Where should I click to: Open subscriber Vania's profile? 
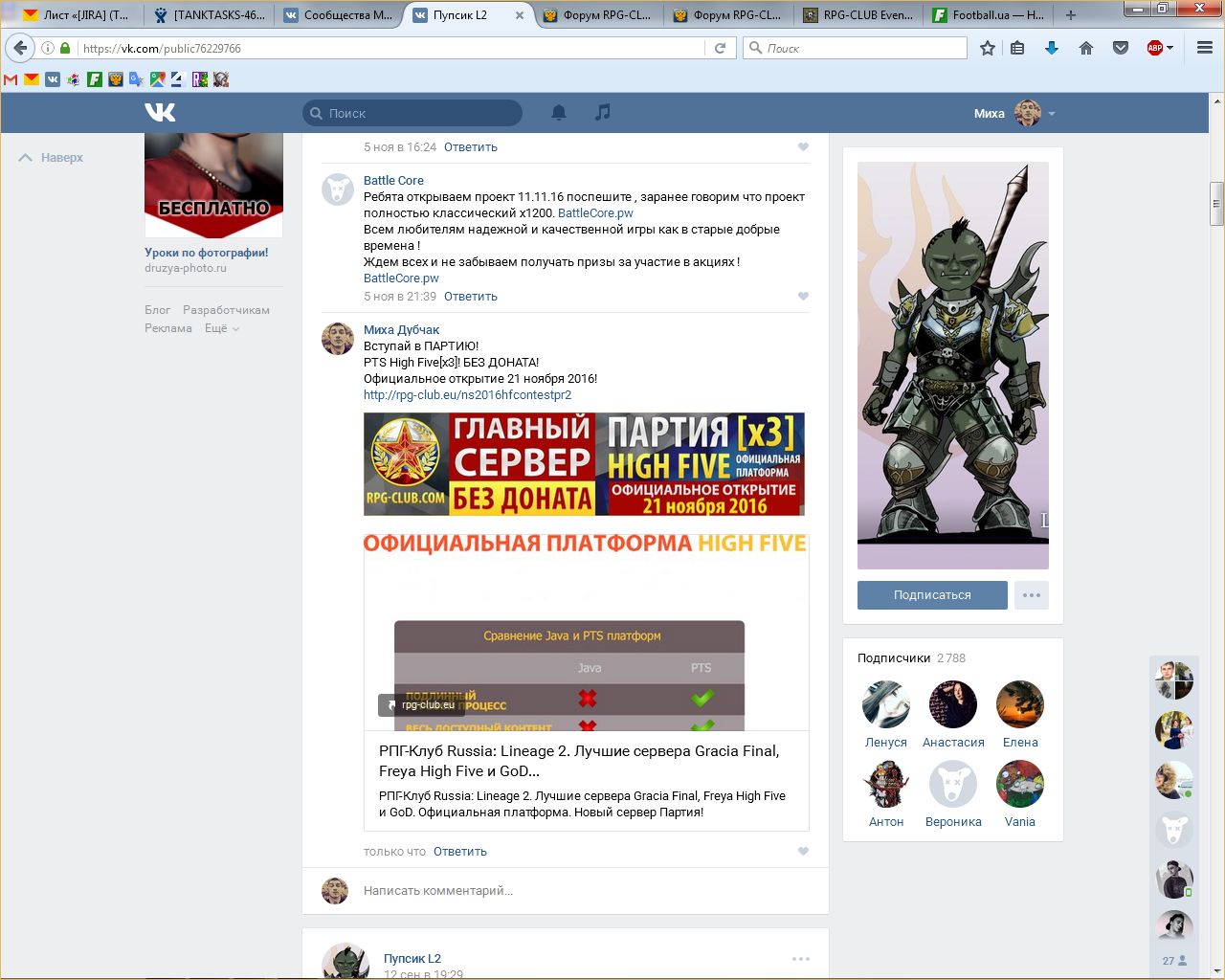click(1020, 822)
